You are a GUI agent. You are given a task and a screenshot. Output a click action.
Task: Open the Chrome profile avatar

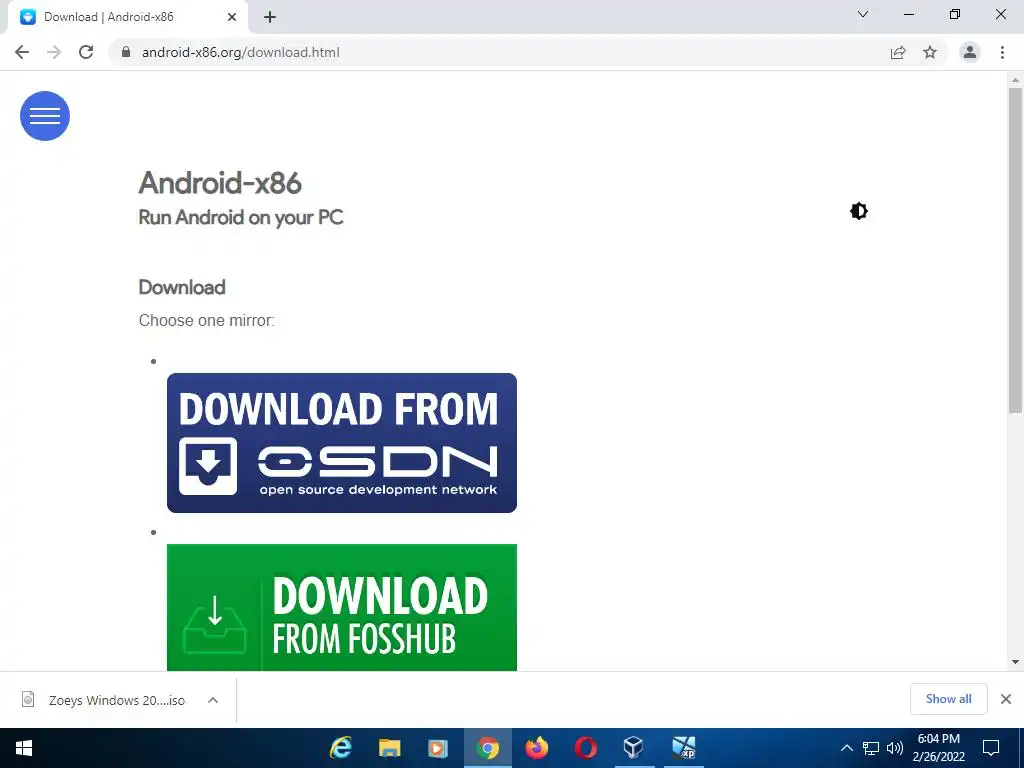(970, 52)
